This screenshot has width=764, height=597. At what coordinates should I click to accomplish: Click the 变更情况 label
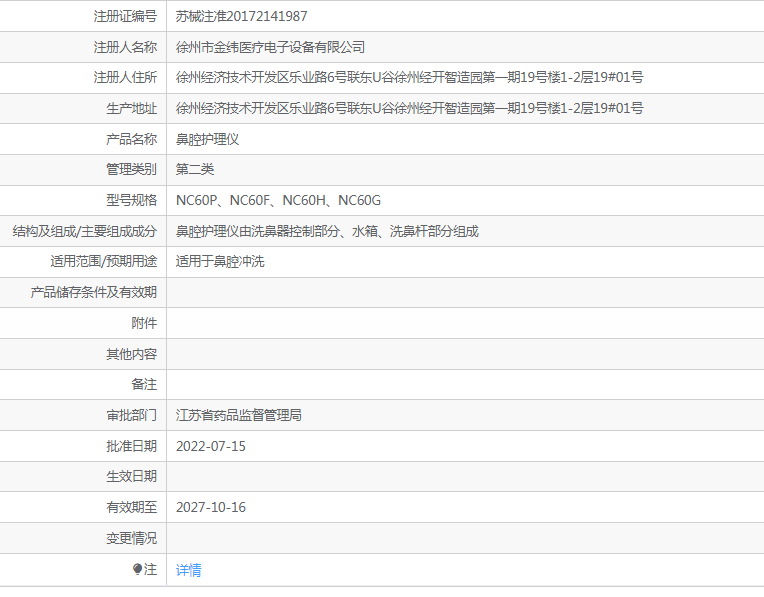[x=132, y=538]
